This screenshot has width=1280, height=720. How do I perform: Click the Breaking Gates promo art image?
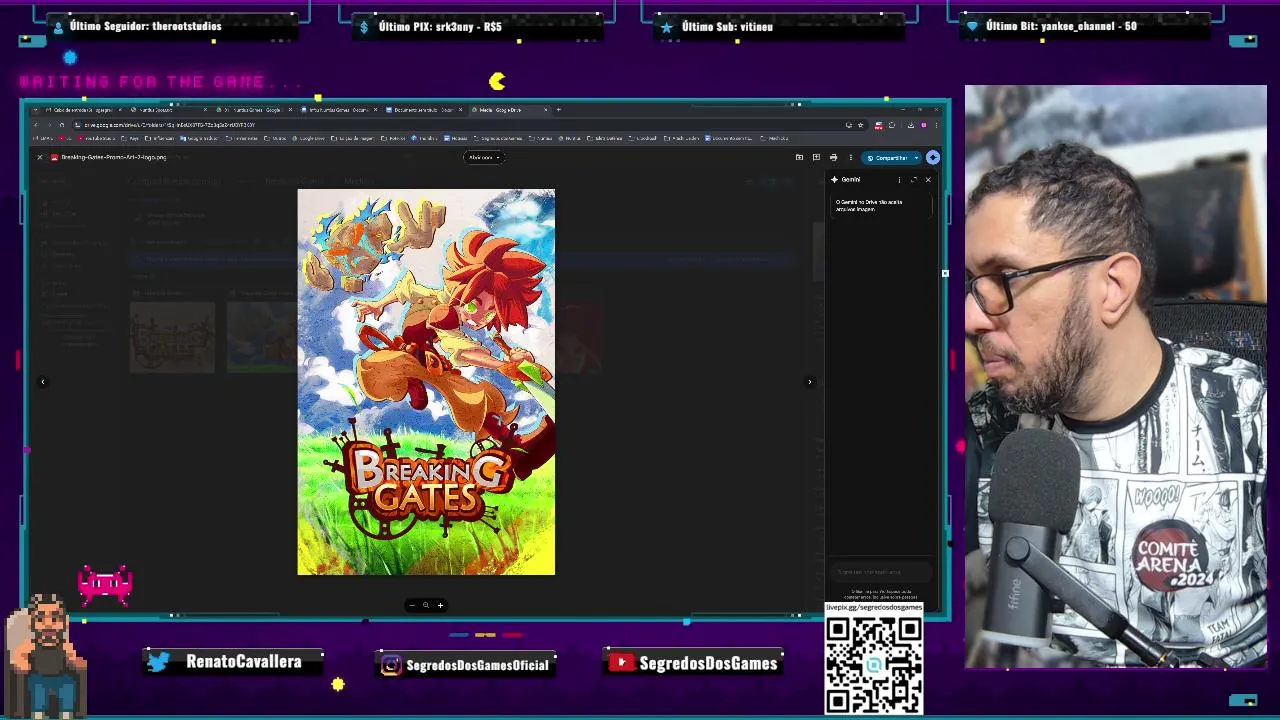tap(426, 382)
